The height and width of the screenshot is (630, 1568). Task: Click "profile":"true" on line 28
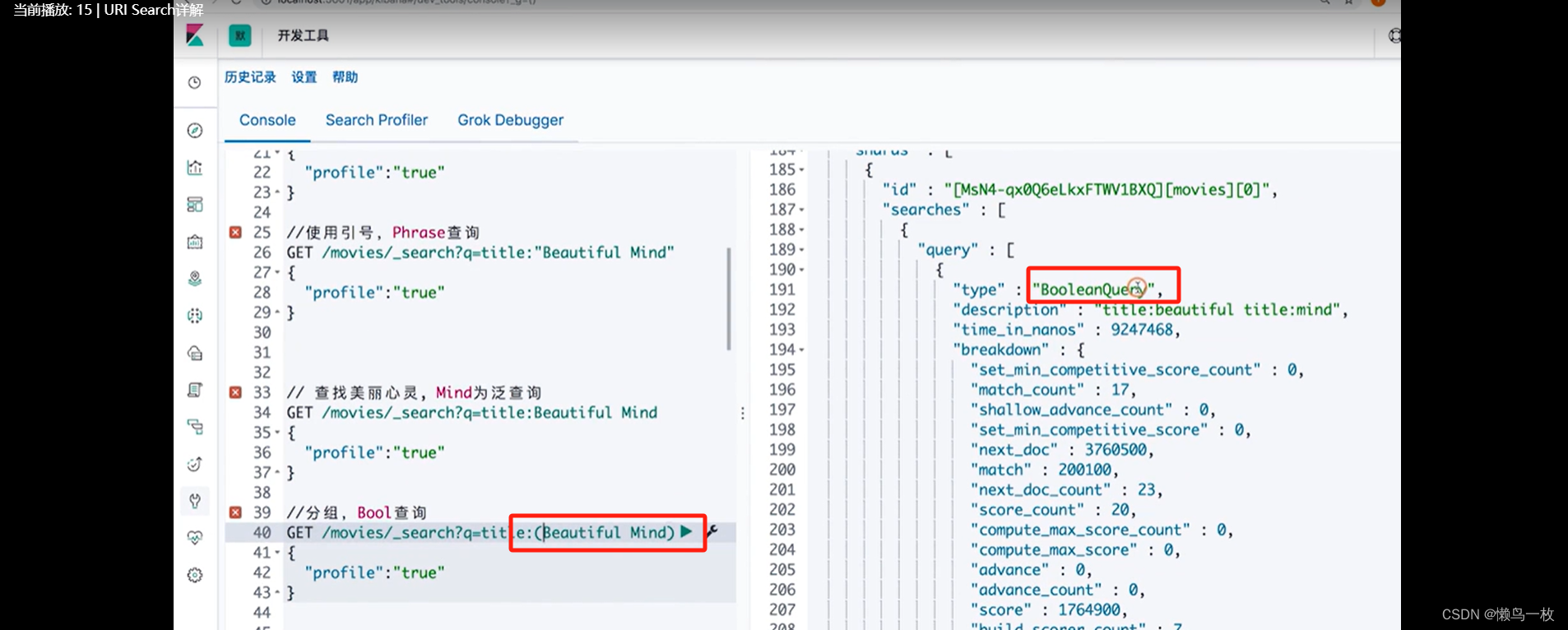point(374,293)
